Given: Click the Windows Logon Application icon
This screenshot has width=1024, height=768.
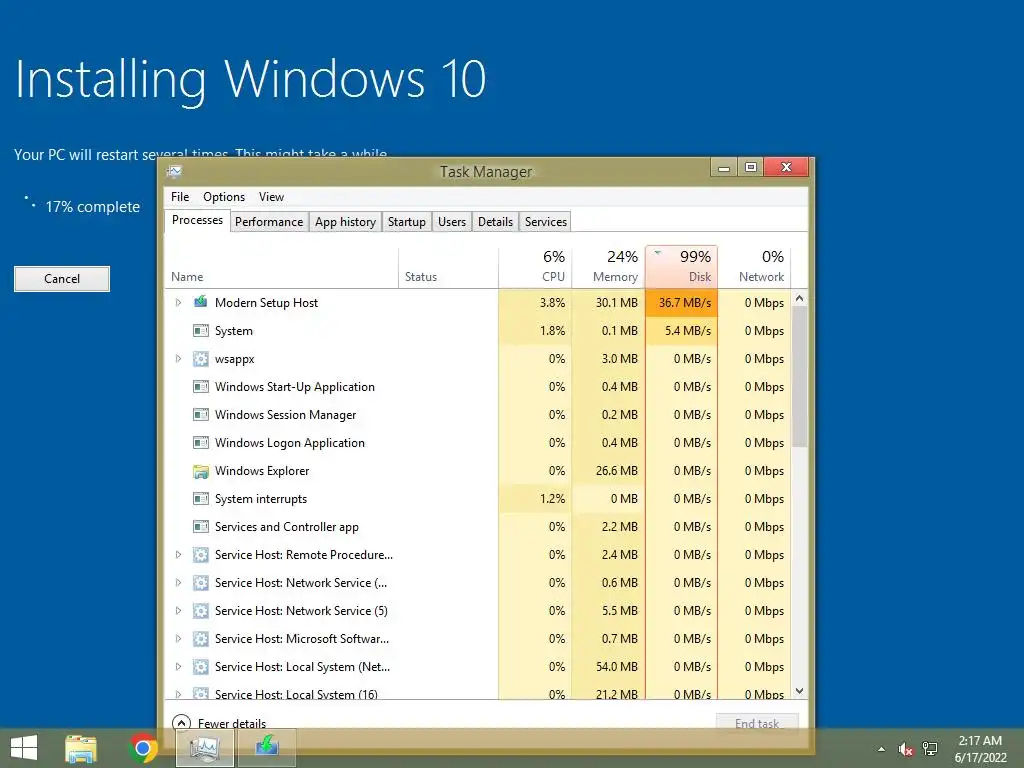Looking at the screenshot, I should (200, 443).
